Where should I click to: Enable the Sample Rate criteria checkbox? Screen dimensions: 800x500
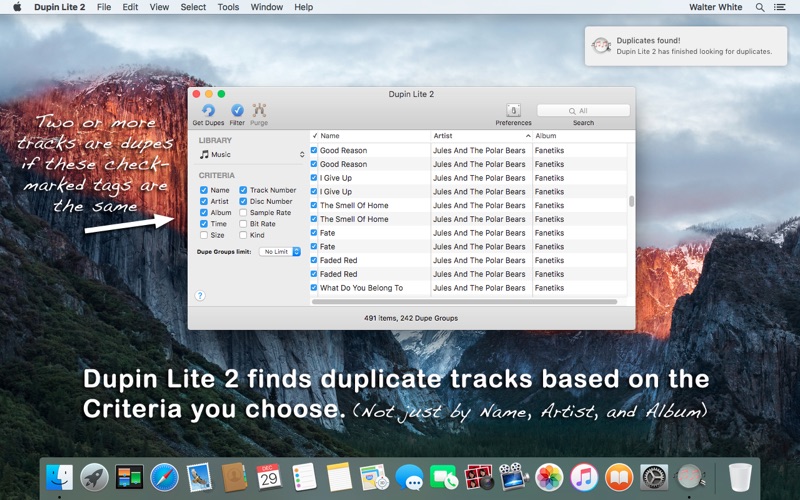[x=244, y=213]
